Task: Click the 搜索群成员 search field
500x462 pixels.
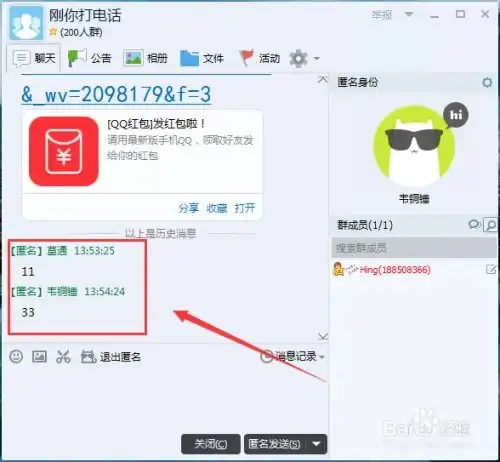Action: tap(414, 248)
